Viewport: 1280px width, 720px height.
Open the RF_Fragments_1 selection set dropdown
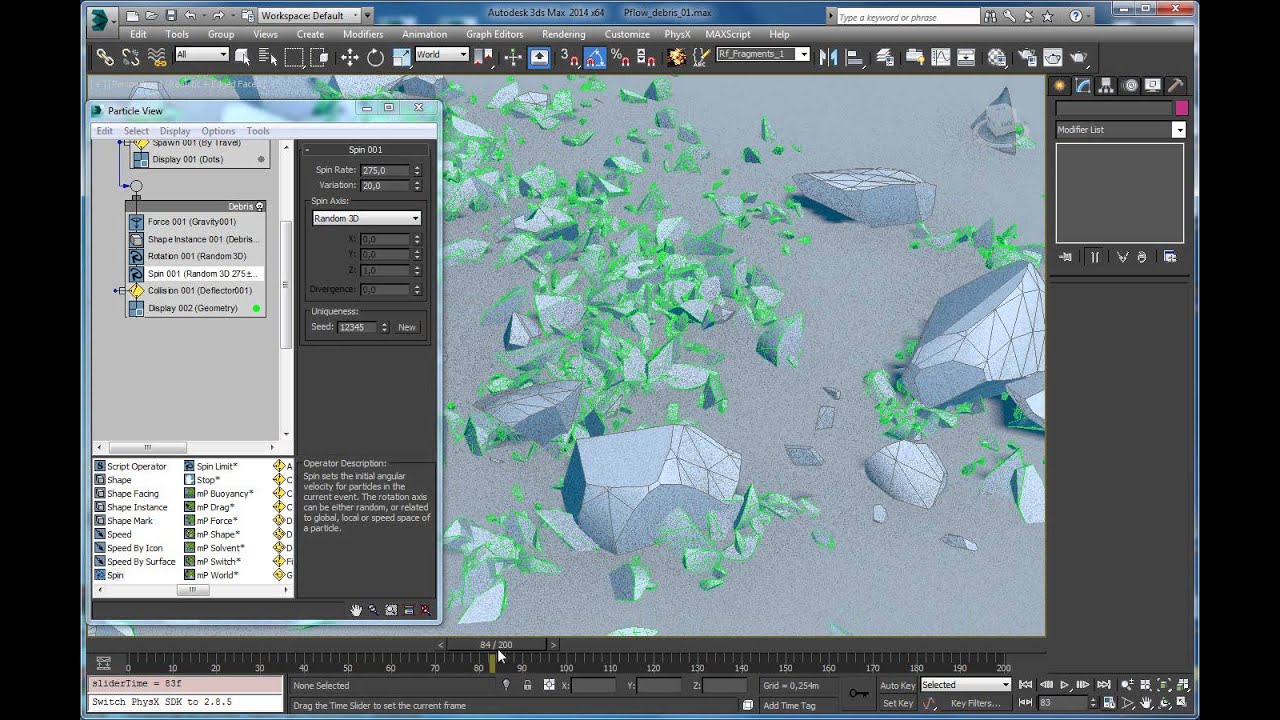click(x=763, y=55)
